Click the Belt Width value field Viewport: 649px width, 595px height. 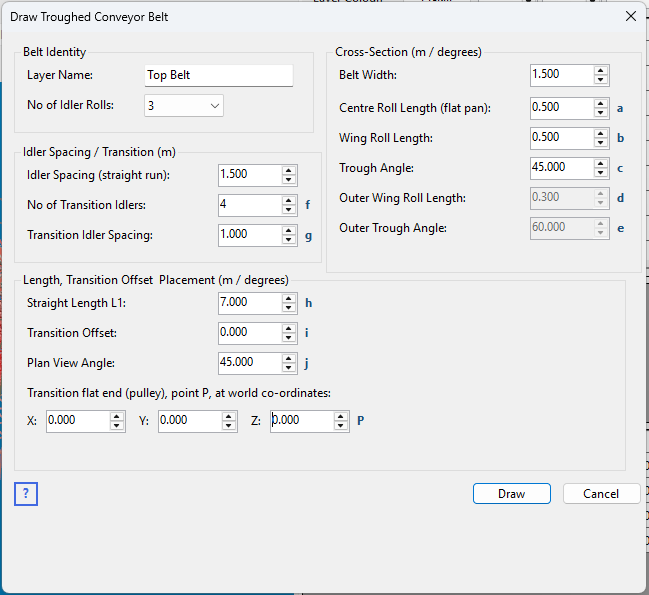[562, 75]
